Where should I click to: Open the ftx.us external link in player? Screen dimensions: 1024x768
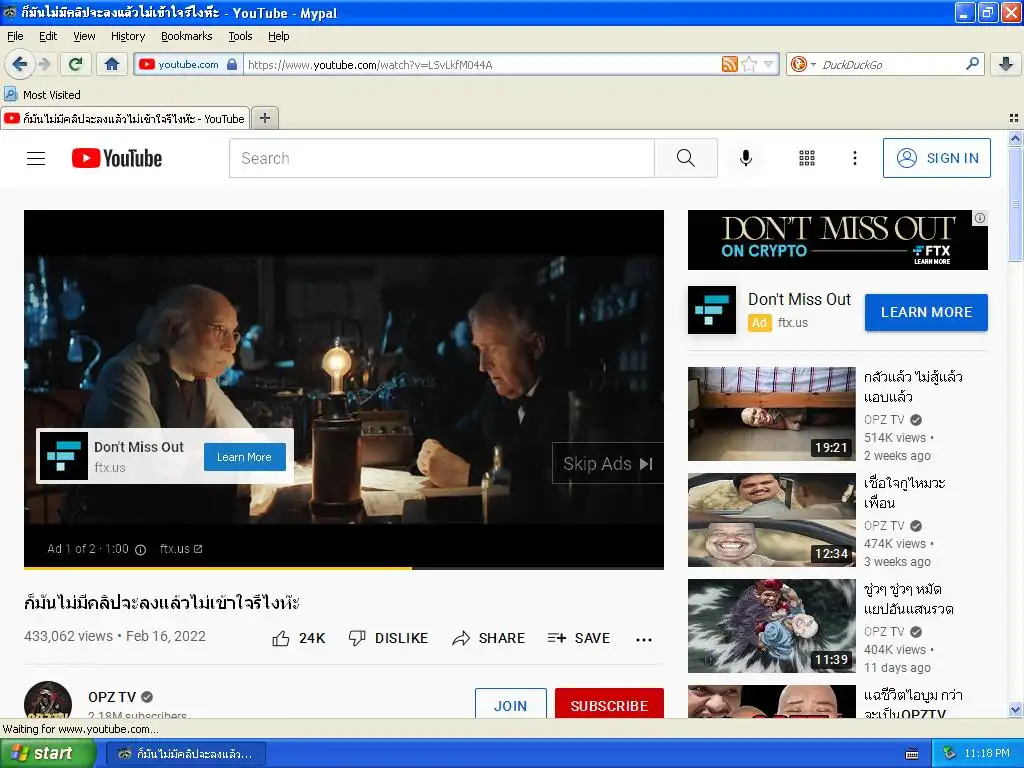click(181, 549)
